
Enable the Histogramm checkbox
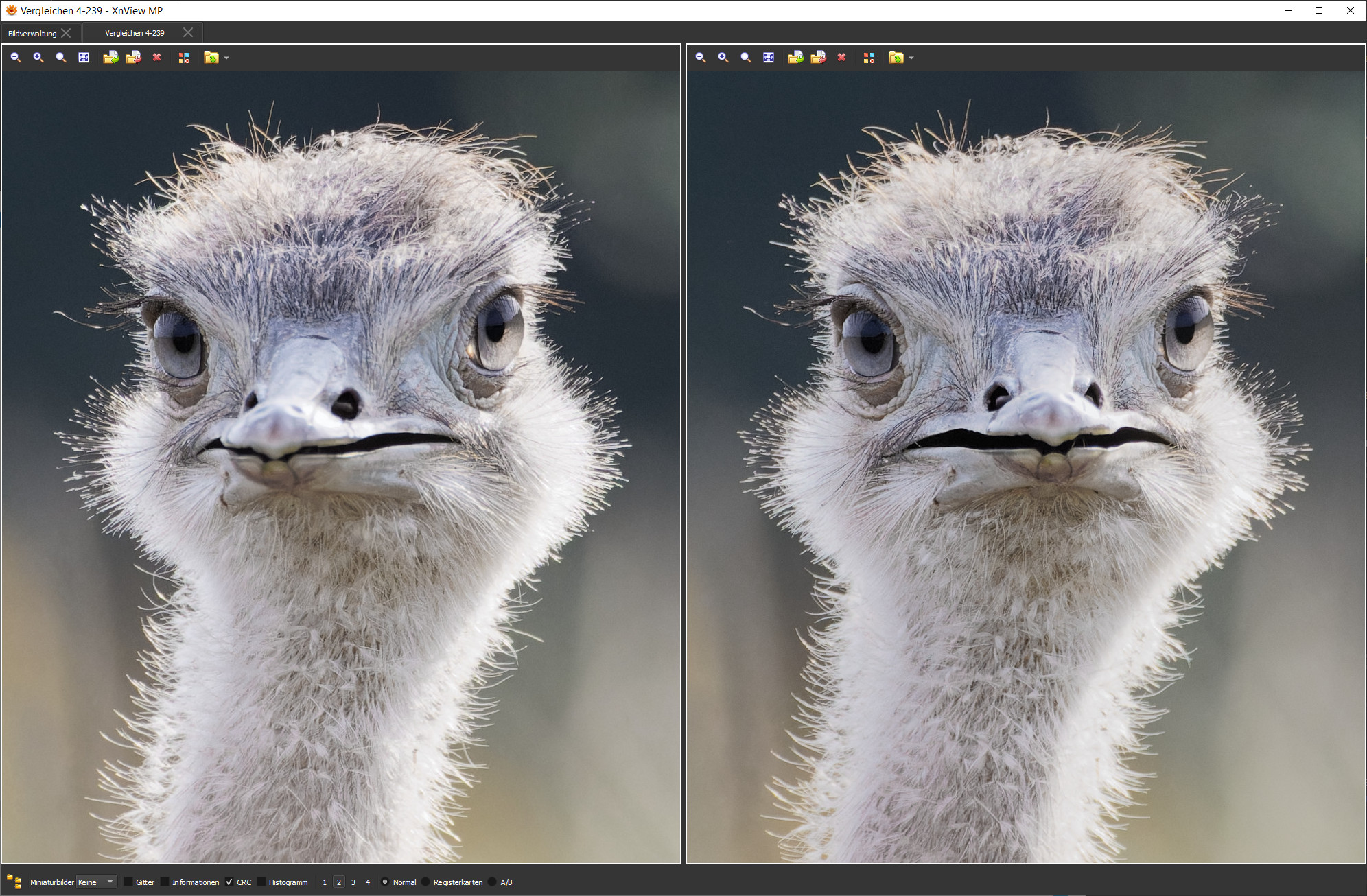coord(261,882)
